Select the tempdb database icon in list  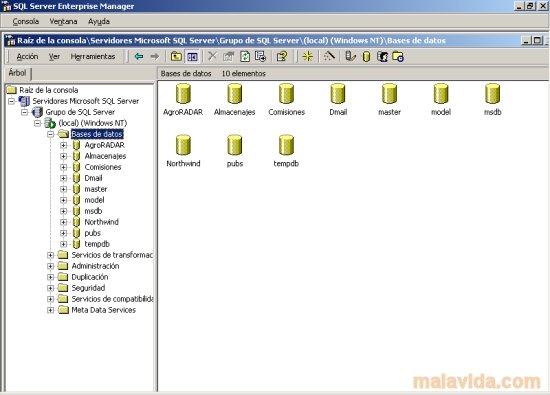point(286,145)
